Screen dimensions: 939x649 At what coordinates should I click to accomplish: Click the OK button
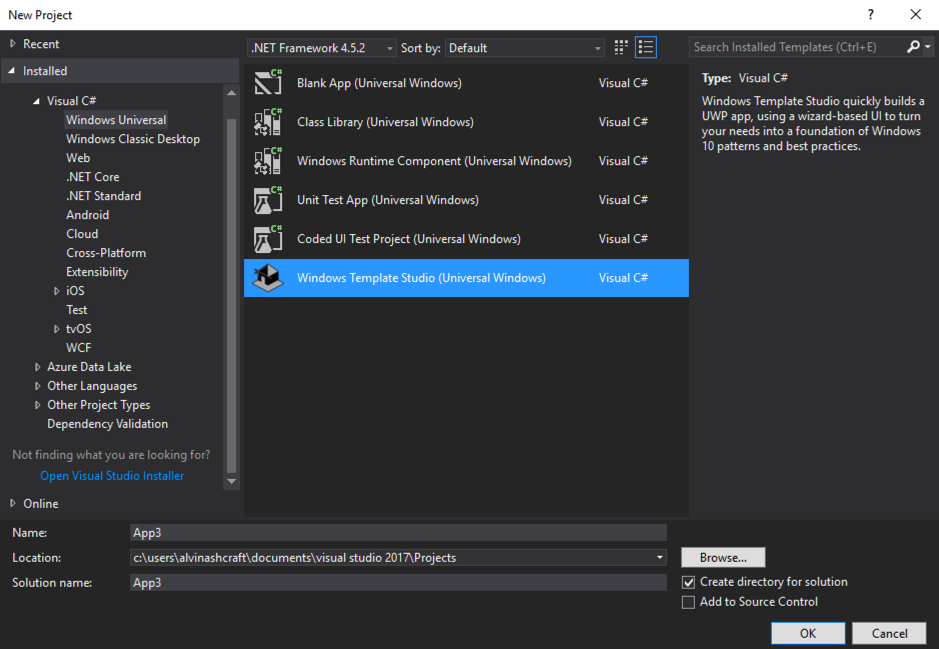(x=808, y=633)
